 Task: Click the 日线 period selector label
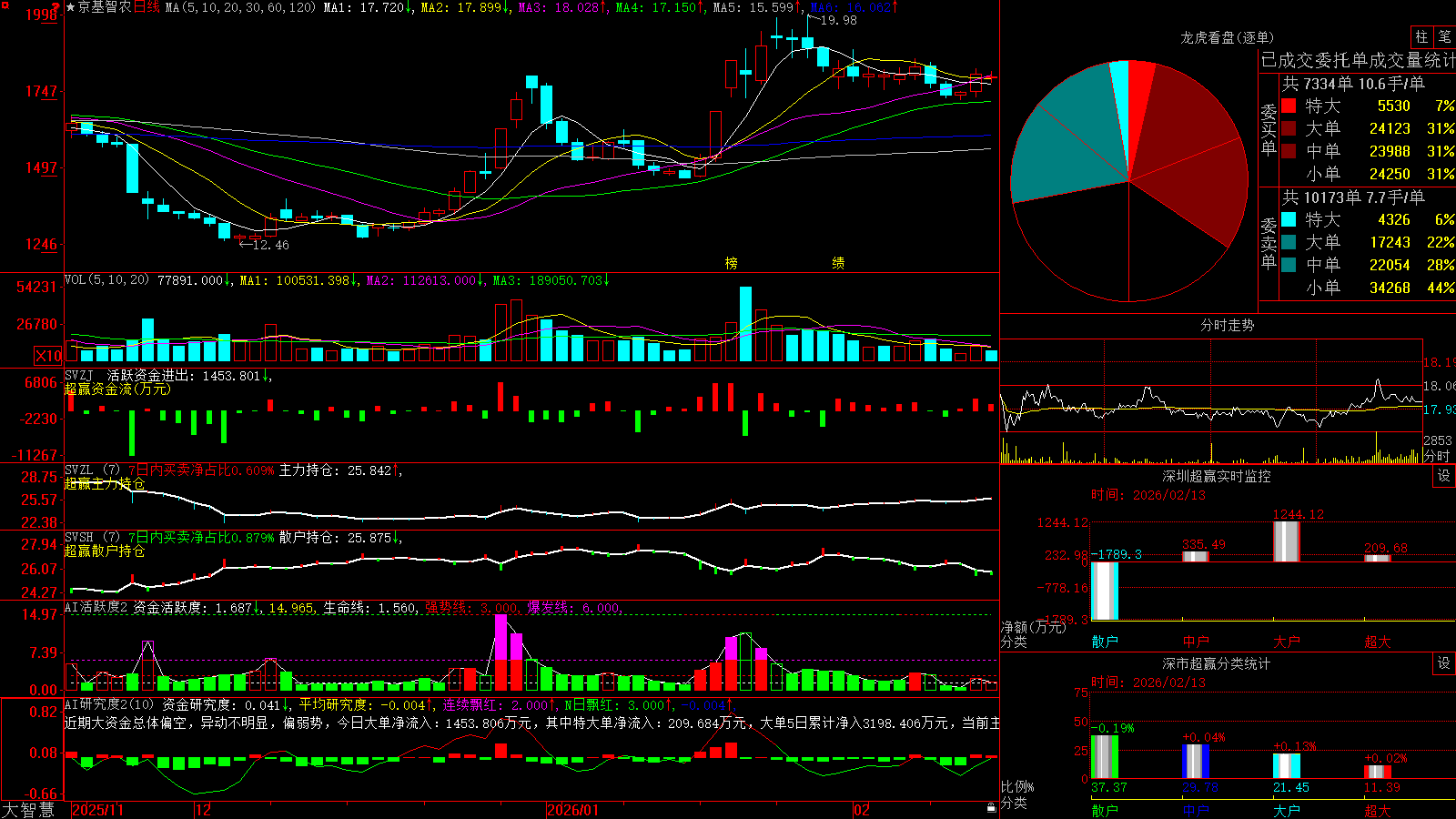click(x=147, y=7)
